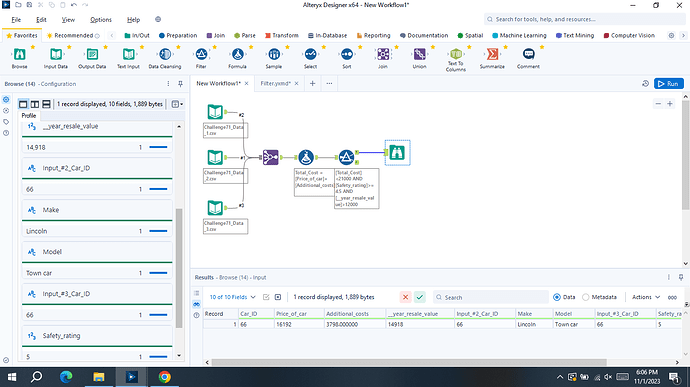Zoom out canvas with minus button
Image resolution: width=690 pixels, height=387 pixels.
[658, 104]
